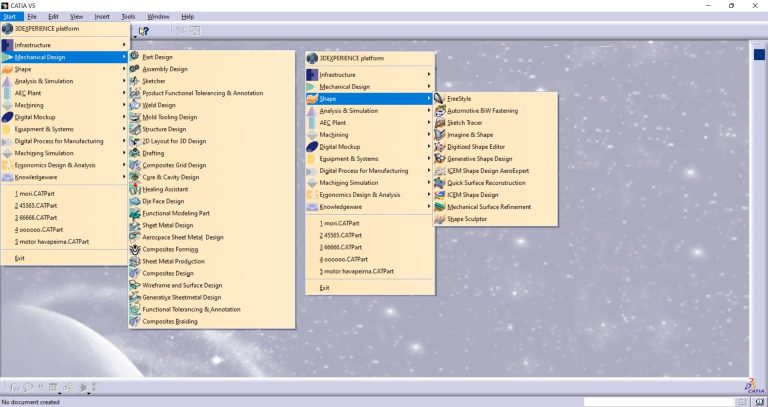Launch Healing Assistant icon
The image size is (768, 407).
pos(135,189)
